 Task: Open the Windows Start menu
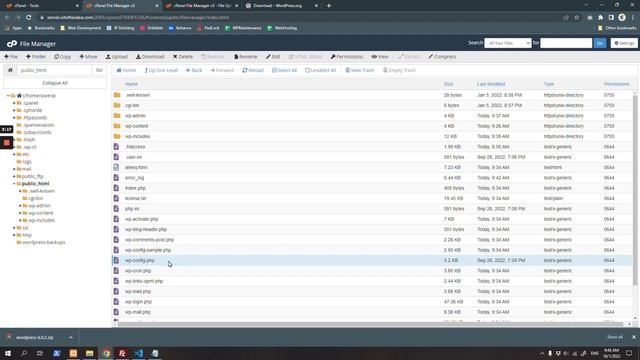point(8,353)
